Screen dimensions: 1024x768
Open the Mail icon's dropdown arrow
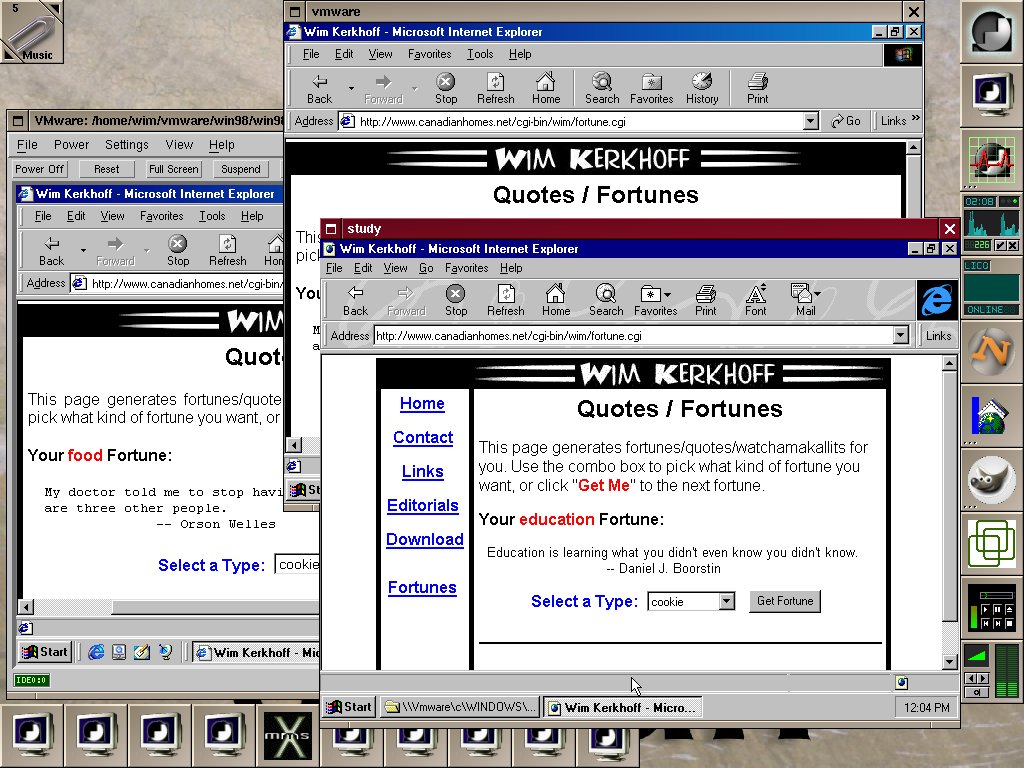(818, 294)
